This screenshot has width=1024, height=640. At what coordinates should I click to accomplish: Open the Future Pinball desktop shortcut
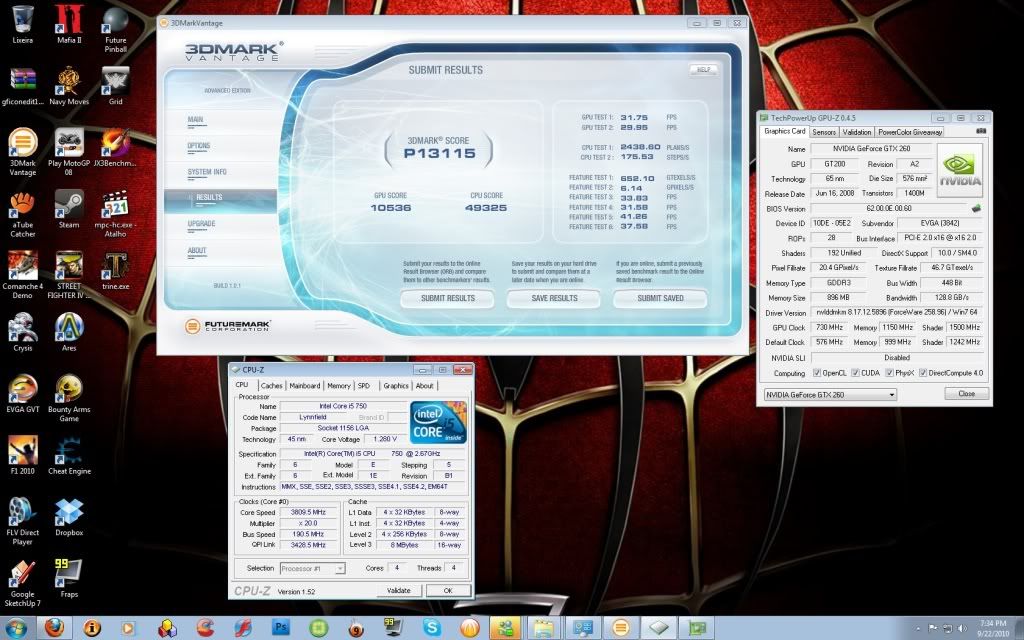(116, 29)
